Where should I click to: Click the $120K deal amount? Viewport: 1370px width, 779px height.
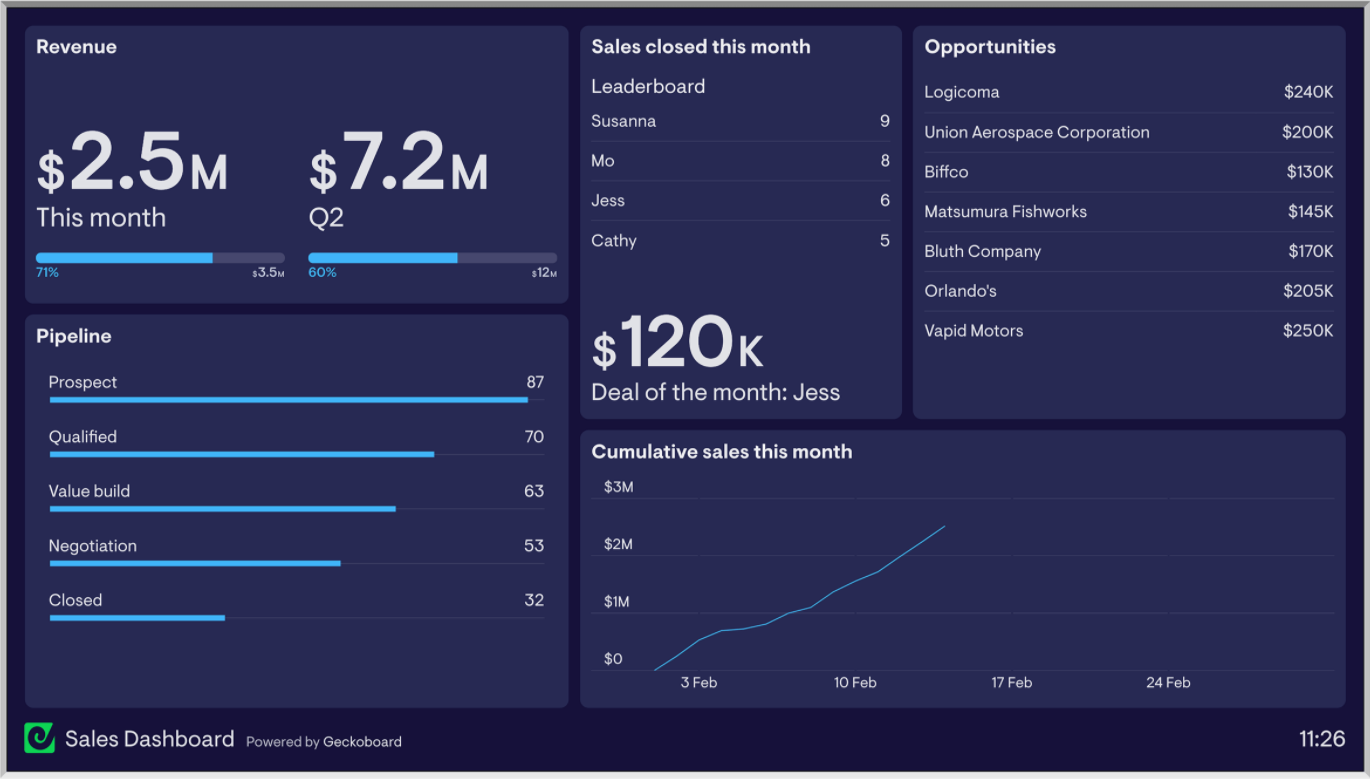click(x=677, y=342)
